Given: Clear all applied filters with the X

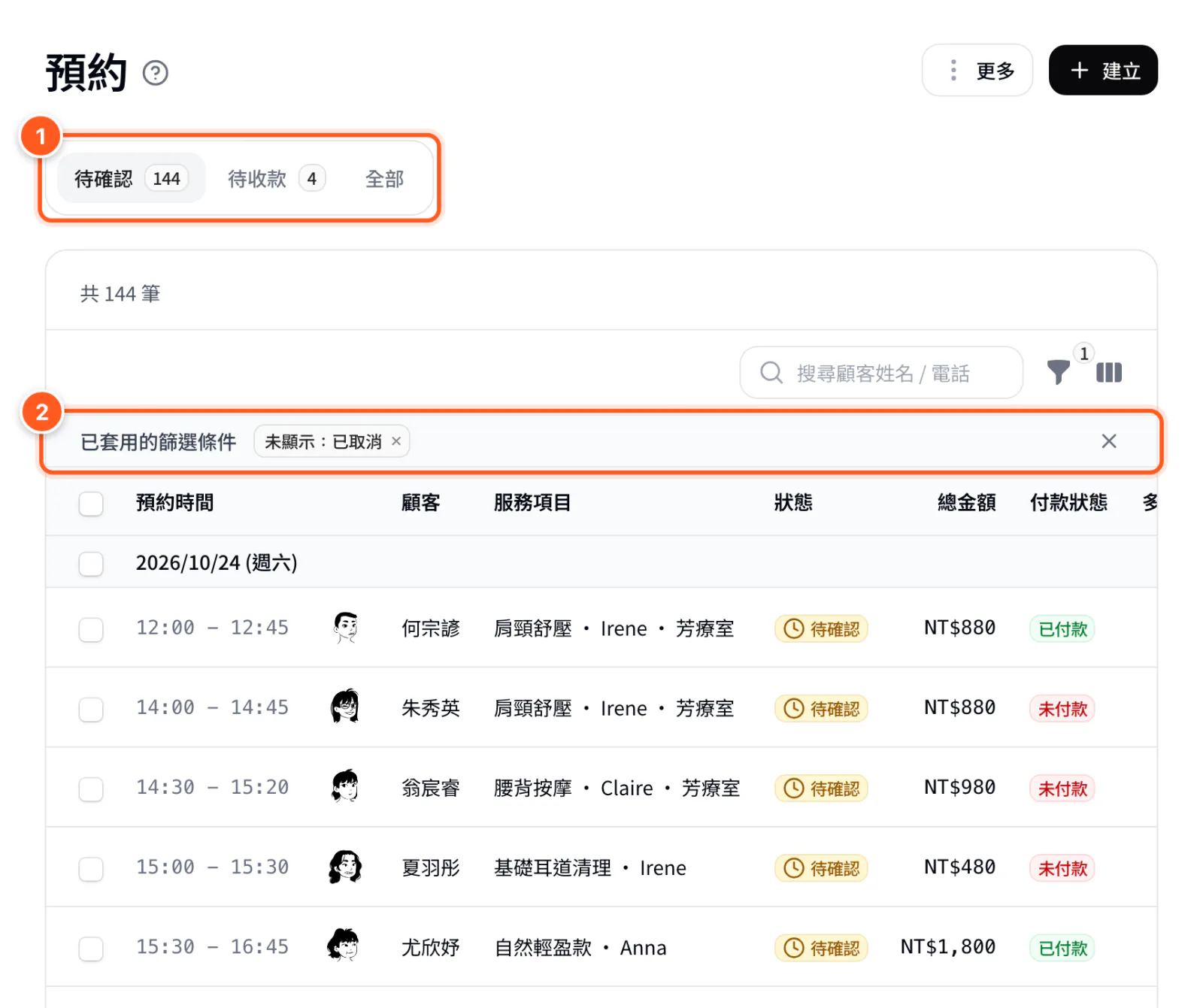Looking at the screenshot, I should 1109,441.
